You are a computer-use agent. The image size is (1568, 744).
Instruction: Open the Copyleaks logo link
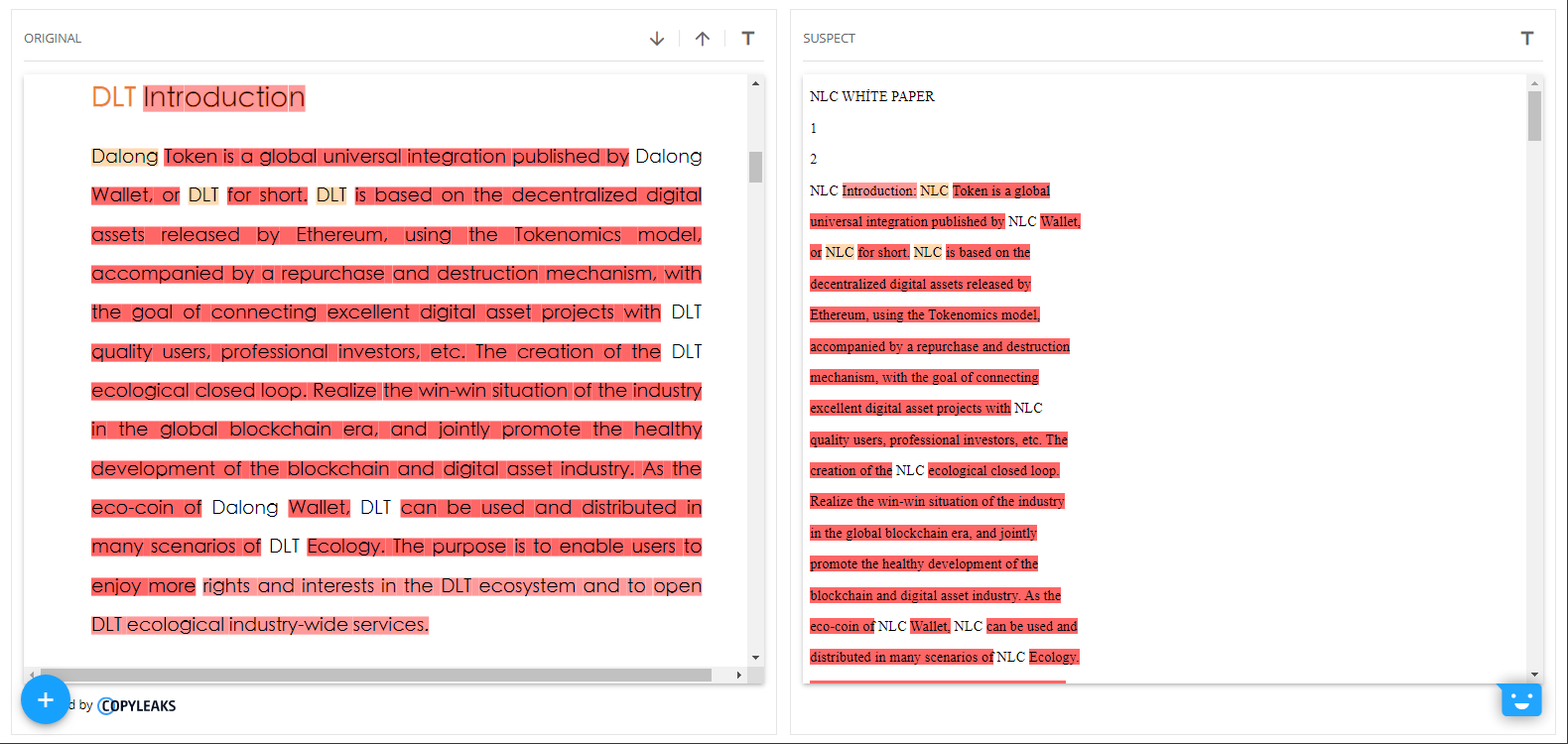point(137,706)
